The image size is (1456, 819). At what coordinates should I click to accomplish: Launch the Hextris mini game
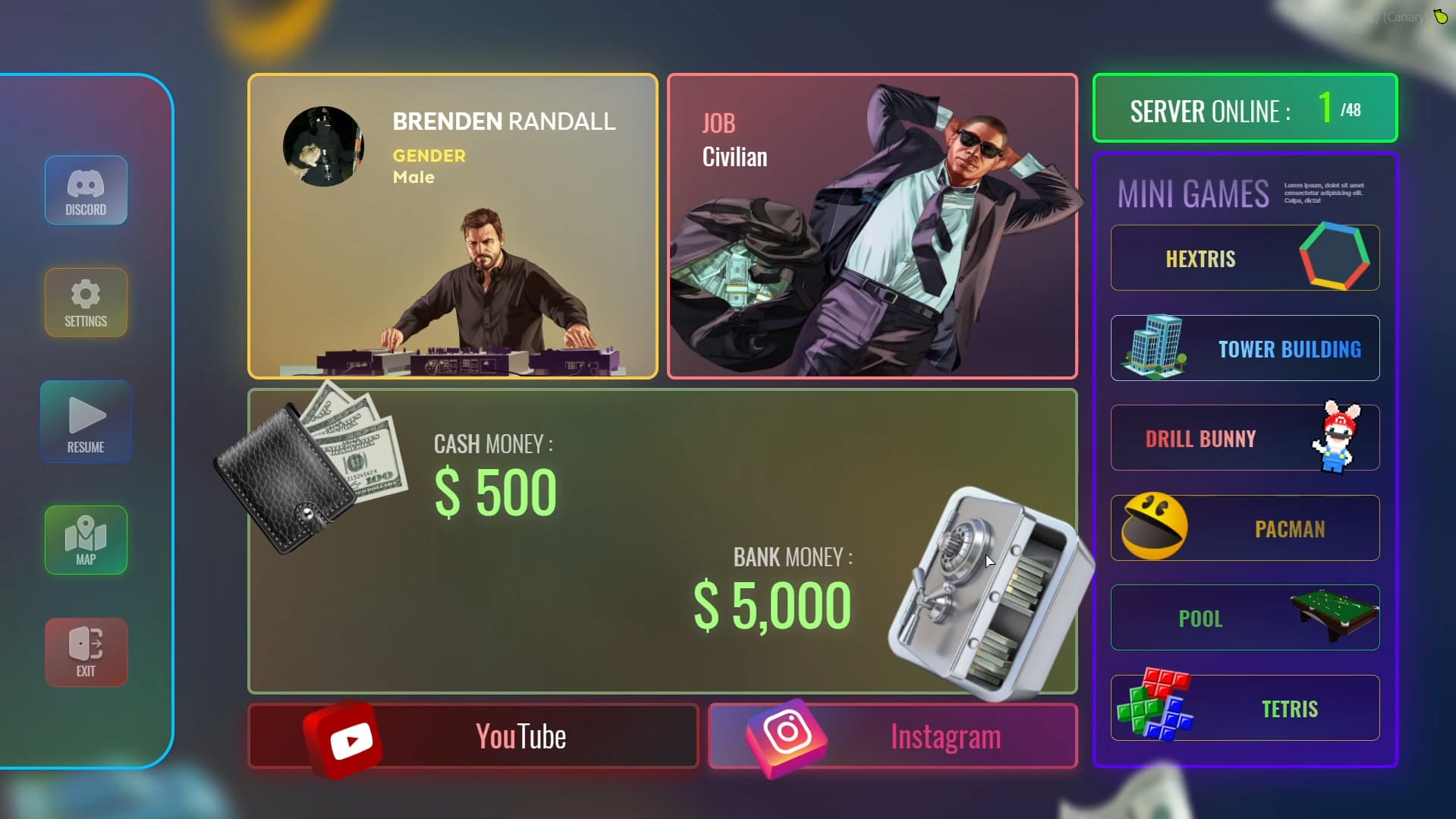point(1245,258)
